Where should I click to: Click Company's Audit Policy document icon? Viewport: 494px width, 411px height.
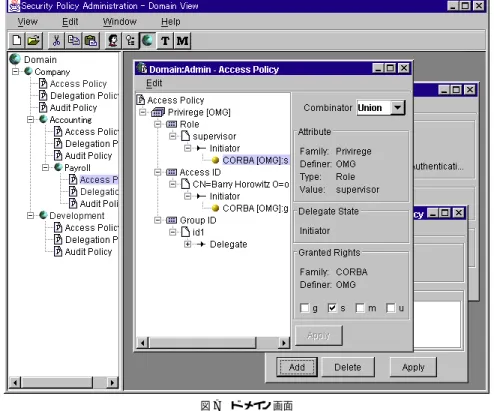tap(43, 107)
